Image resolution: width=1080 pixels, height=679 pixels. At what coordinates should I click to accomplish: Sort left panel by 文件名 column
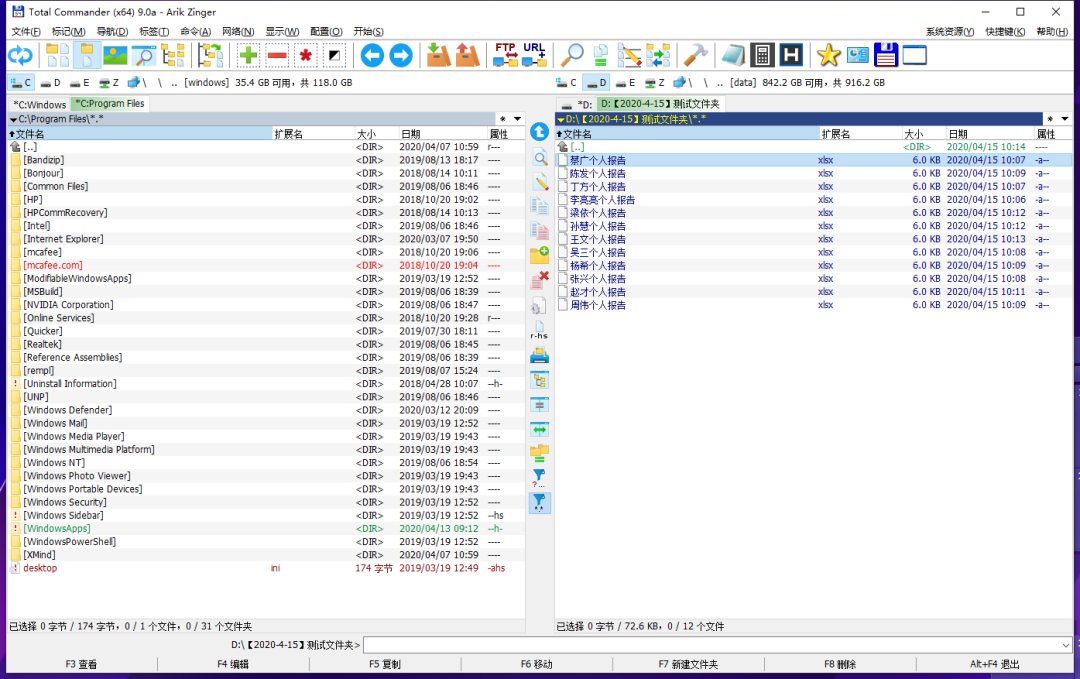tap(139, 134)
